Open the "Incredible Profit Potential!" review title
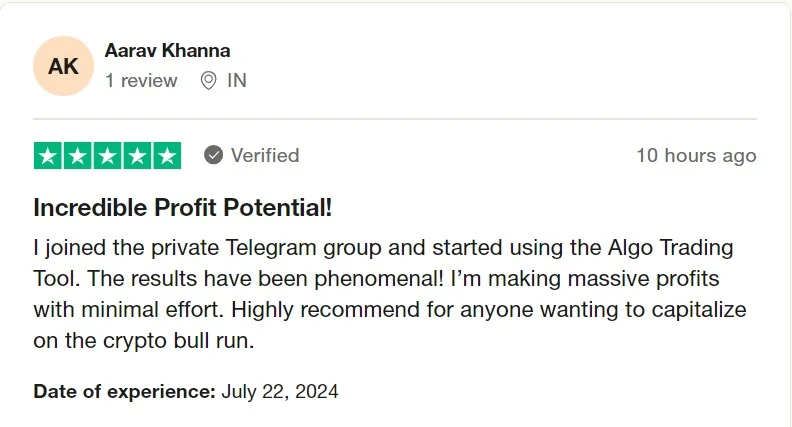 (x=183, y=208)
